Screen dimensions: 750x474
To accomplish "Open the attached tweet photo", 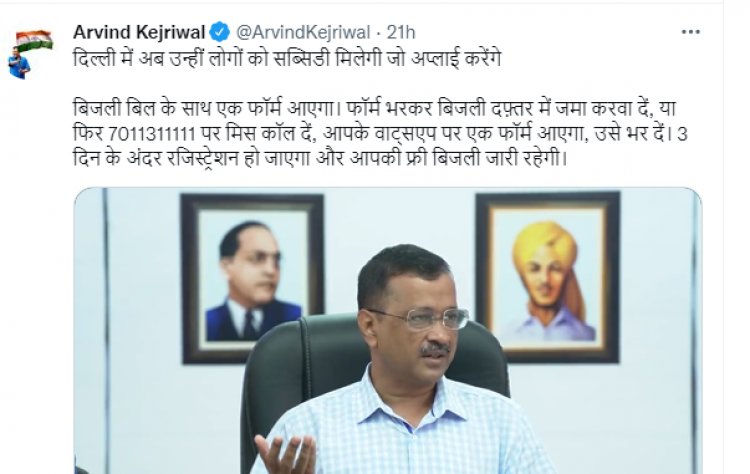I will pos(388,331).
